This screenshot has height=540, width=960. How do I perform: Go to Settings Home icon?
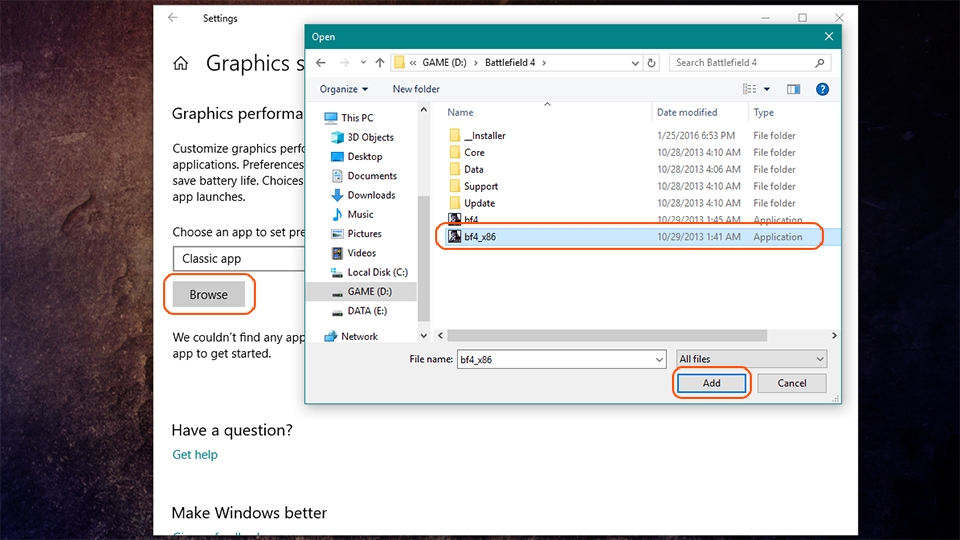pos(181,63)
